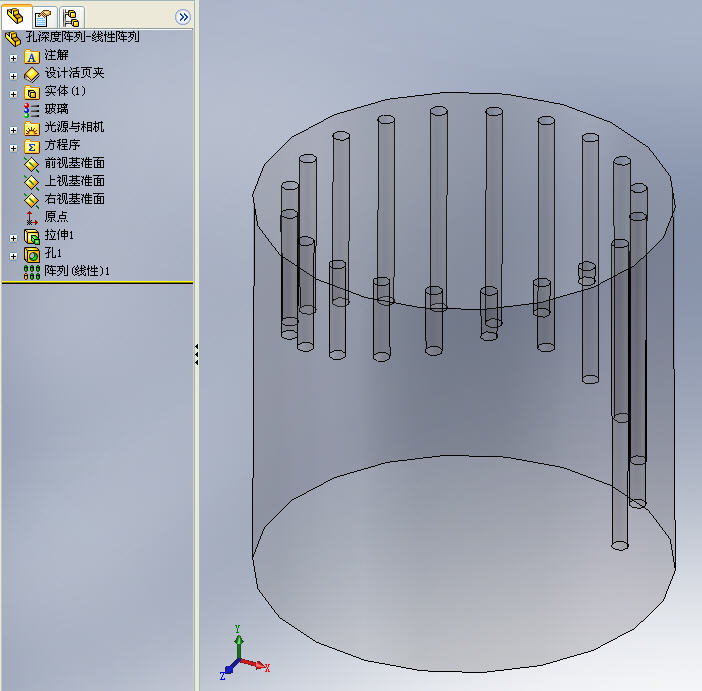Select the 注解 tree item label

click(56, 55)
